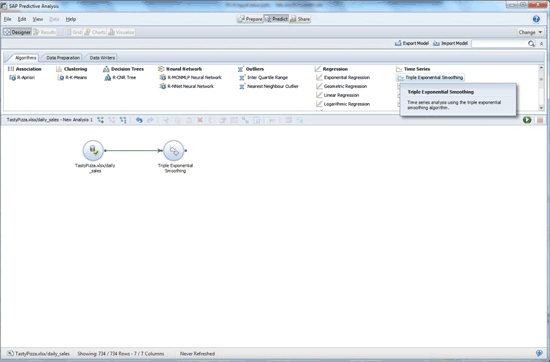Open the Edit menu
This screenshot has height=362, width=550.
22,19
